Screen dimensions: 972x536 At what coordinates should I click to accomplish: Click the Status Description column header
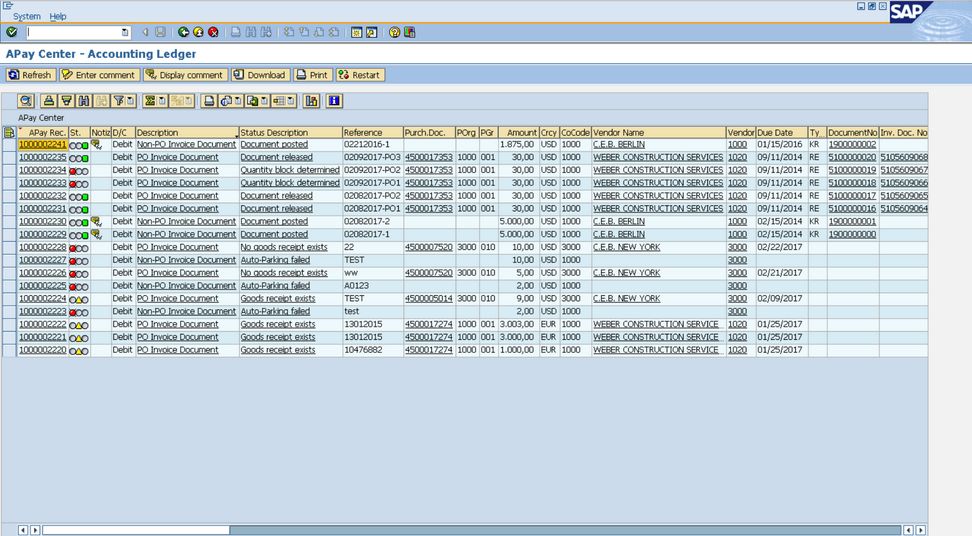[x=291, y=132]
